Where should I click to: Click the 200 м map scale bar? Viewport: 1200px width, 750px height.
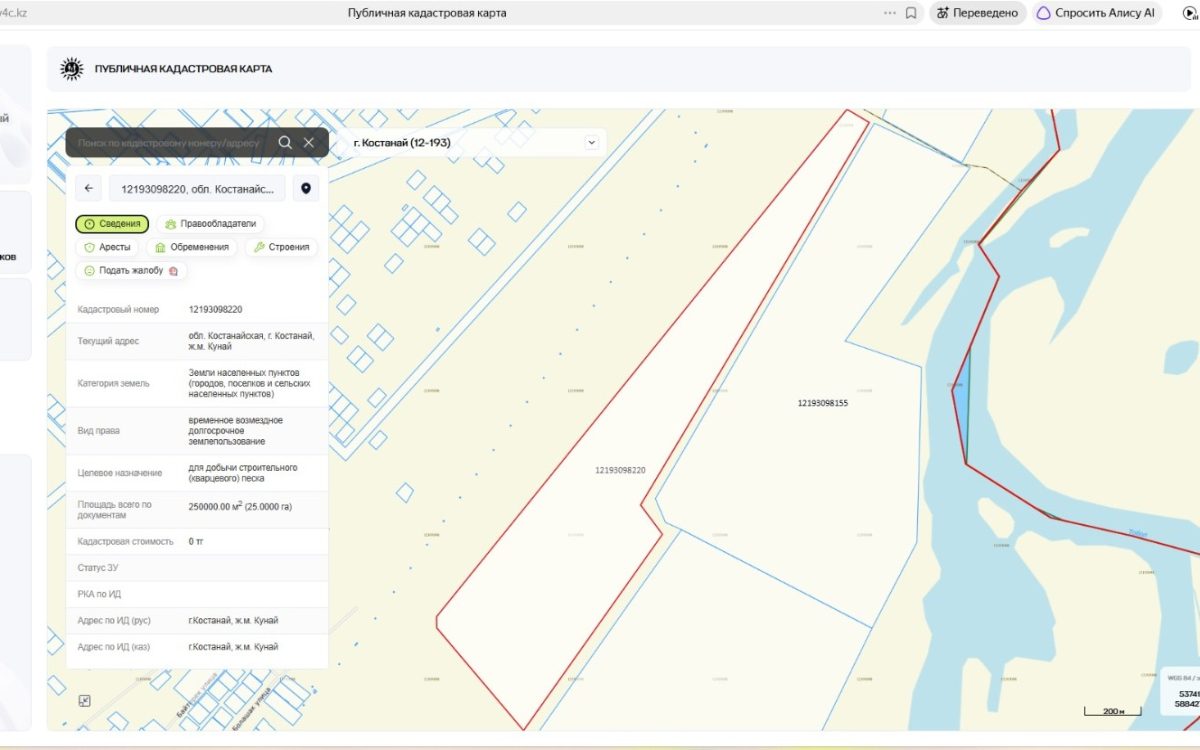[1113, 711]
